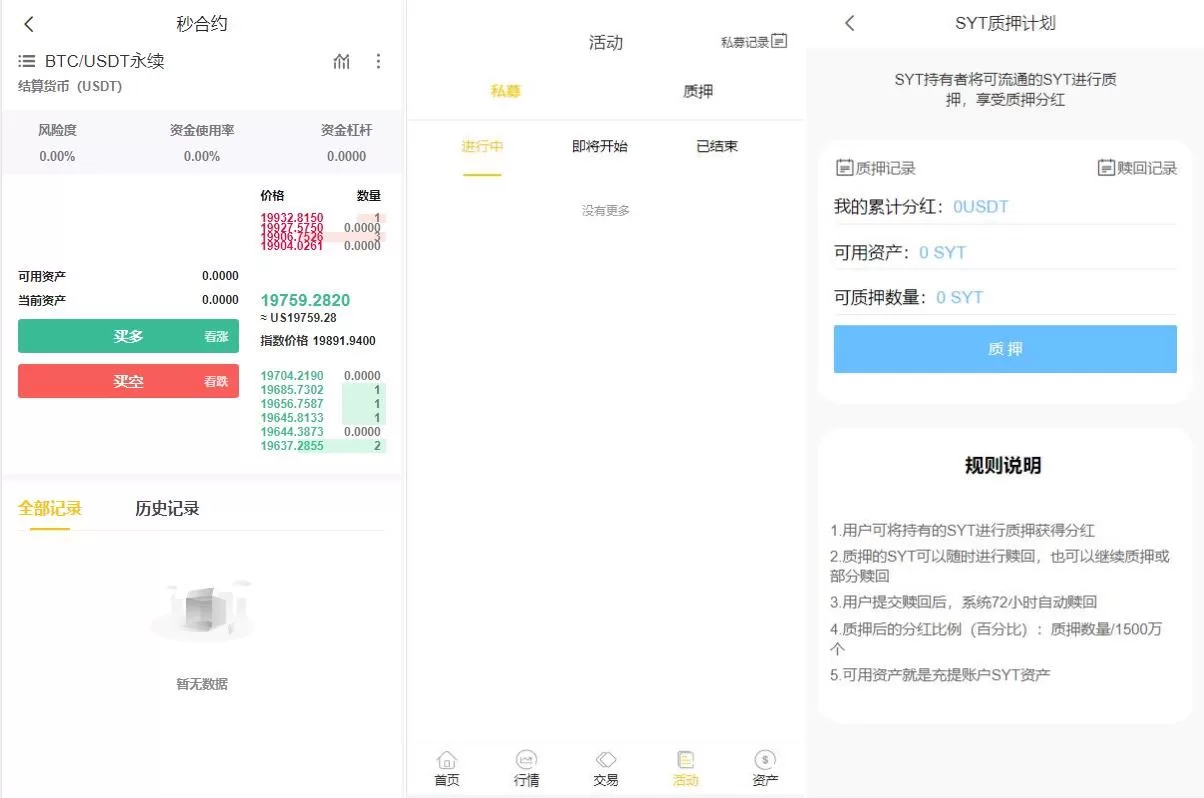1204x798 pixels.
Task: Go back from the 秒合约 screen
Action: point(29,24)
